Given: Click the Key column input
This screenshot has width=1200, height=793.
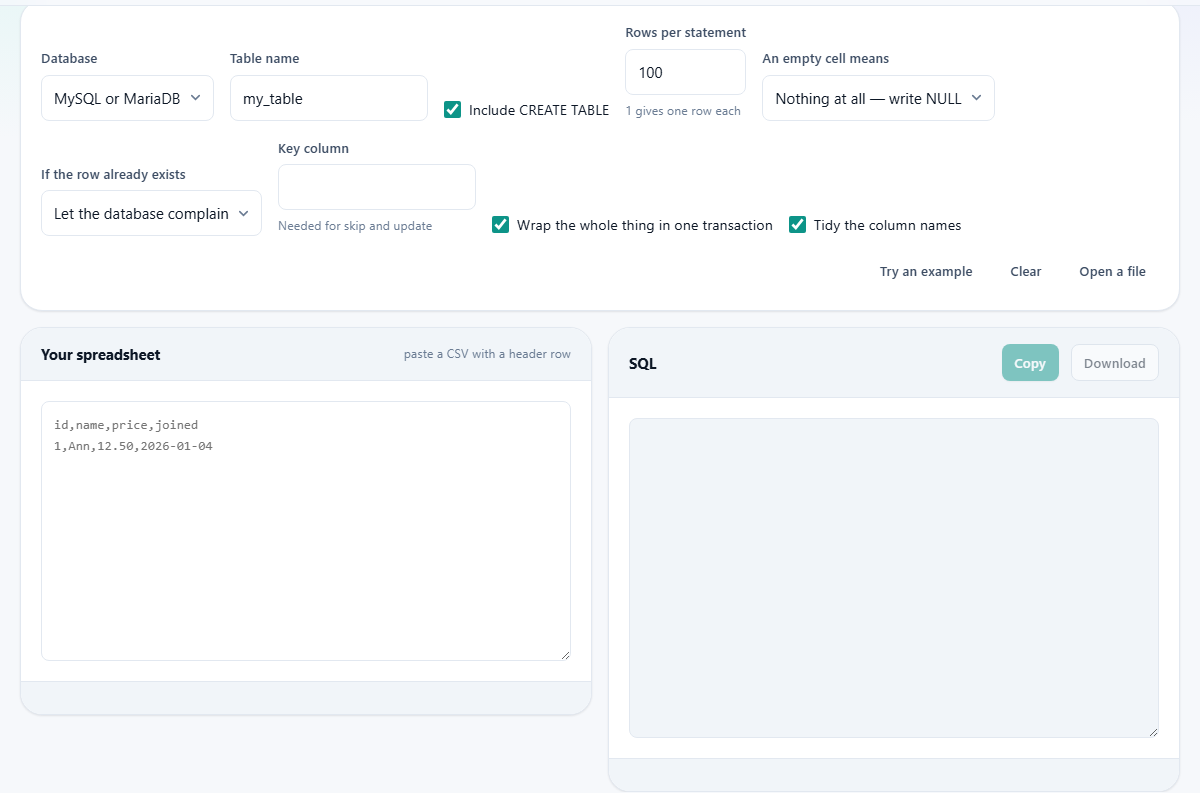Looking at the screenshot, I should coord(377,187).
